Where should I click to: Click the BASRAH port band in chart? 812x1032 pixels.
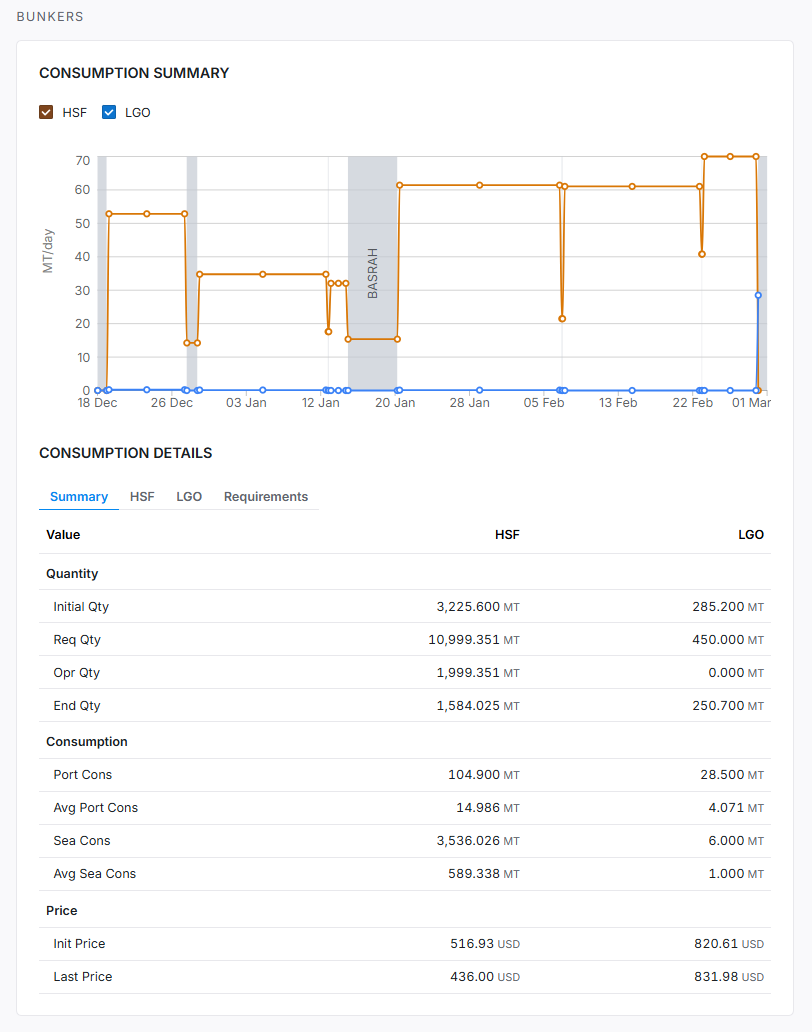[372, 272]
